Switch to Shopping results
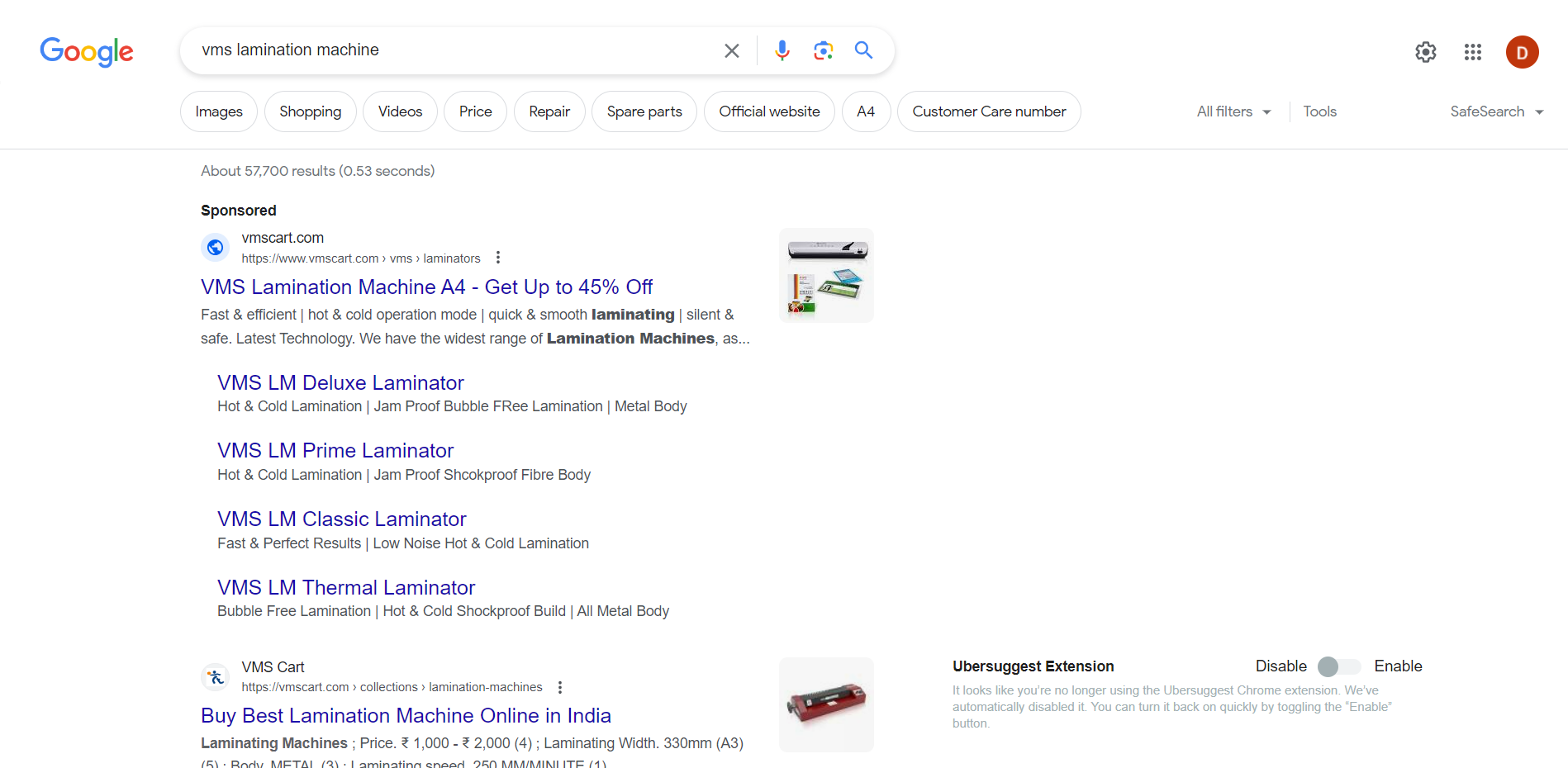The height and width of the screenshot is (768, 1568). pyautogui.click(x=310, y=111)
